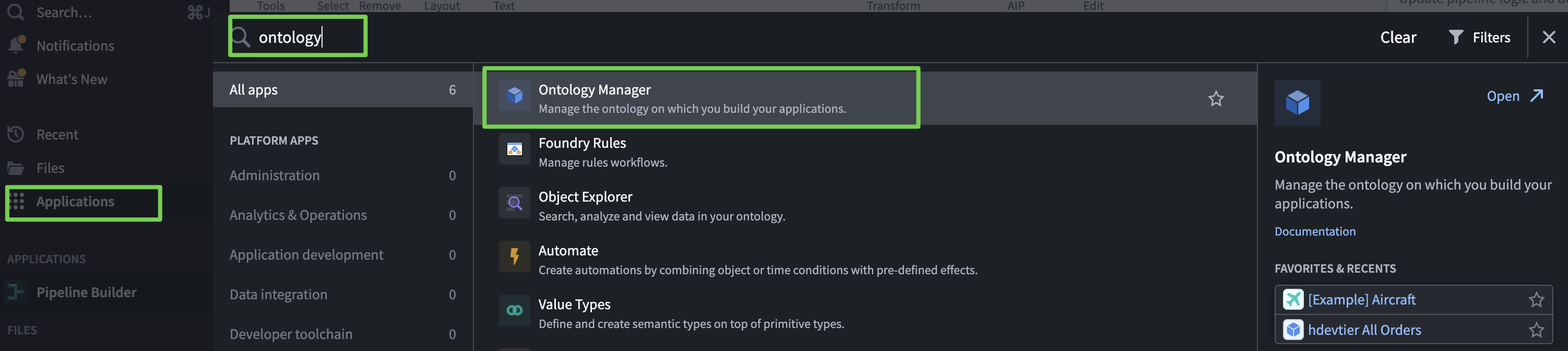The height and width of the screenshot is (351, 1568).
Task: Click the Object Explorer magnifier icon
Action: (514, 203)
